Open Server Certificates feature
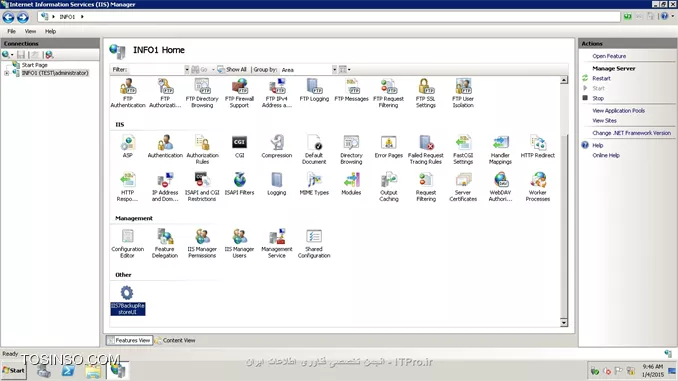 (x=463, y=186)
